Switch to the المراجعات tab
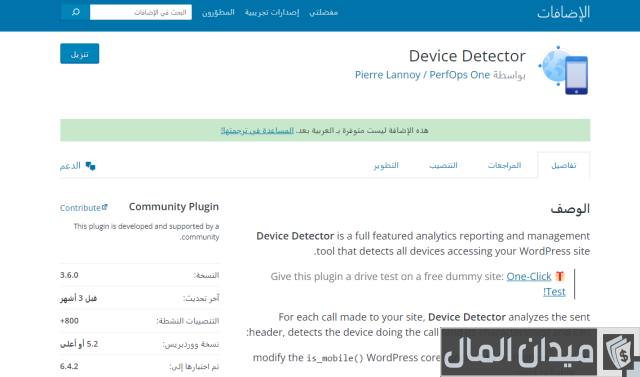 [504, 165]
